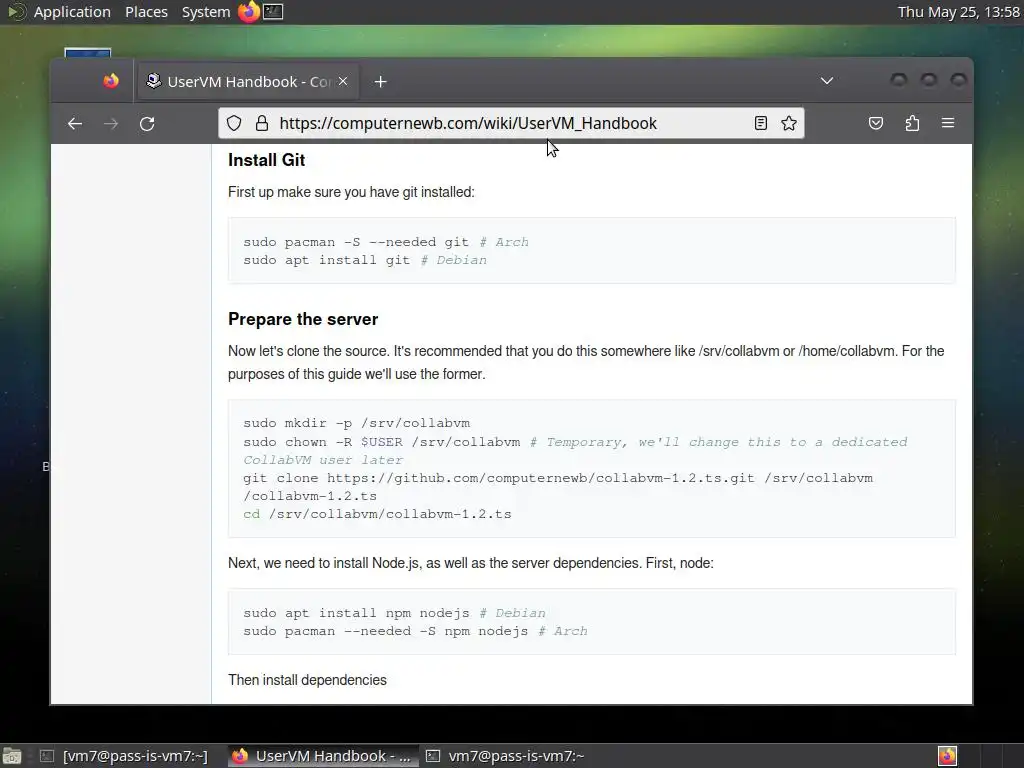Save page to Pocket
Viewport: 1024px width, 768px height.
click(876, 123)
